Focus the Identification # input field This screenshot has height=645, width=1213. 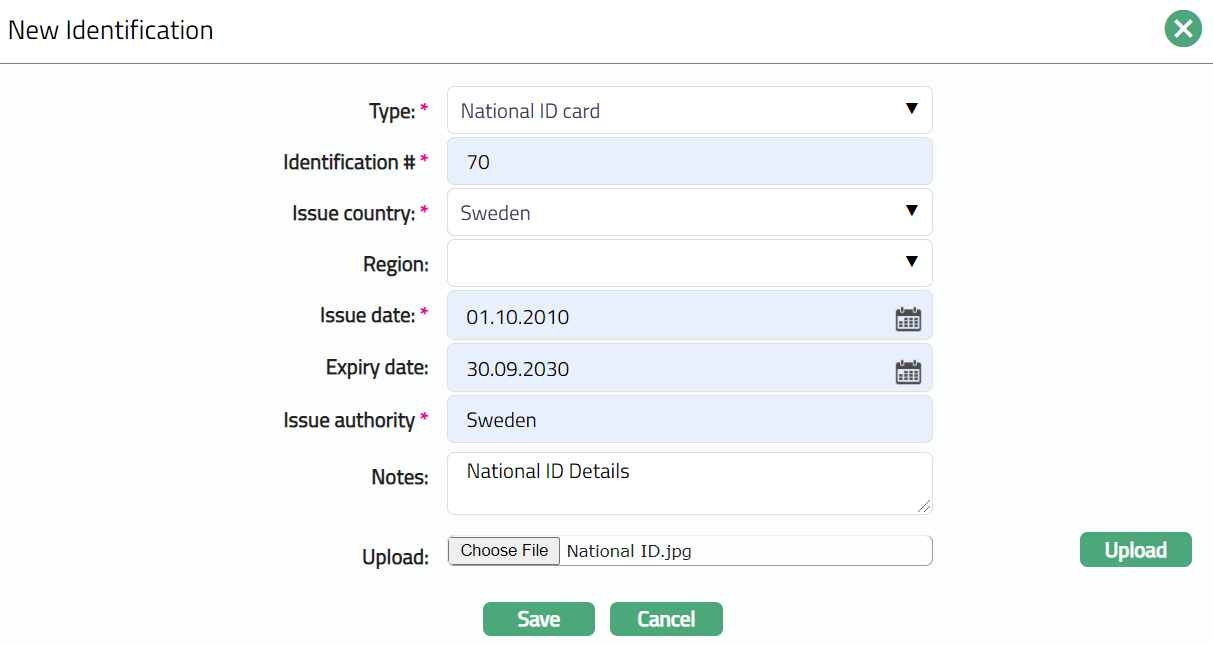click(x=689, y=161)
